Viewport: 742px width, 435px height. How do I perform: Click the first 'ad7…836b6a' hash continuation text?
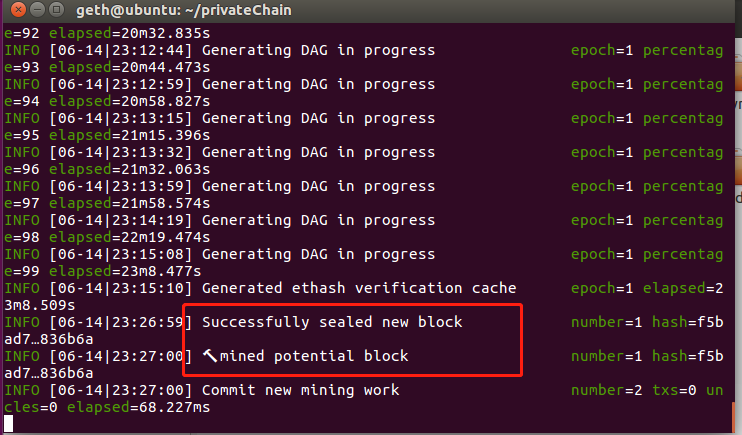pos(49,339)
